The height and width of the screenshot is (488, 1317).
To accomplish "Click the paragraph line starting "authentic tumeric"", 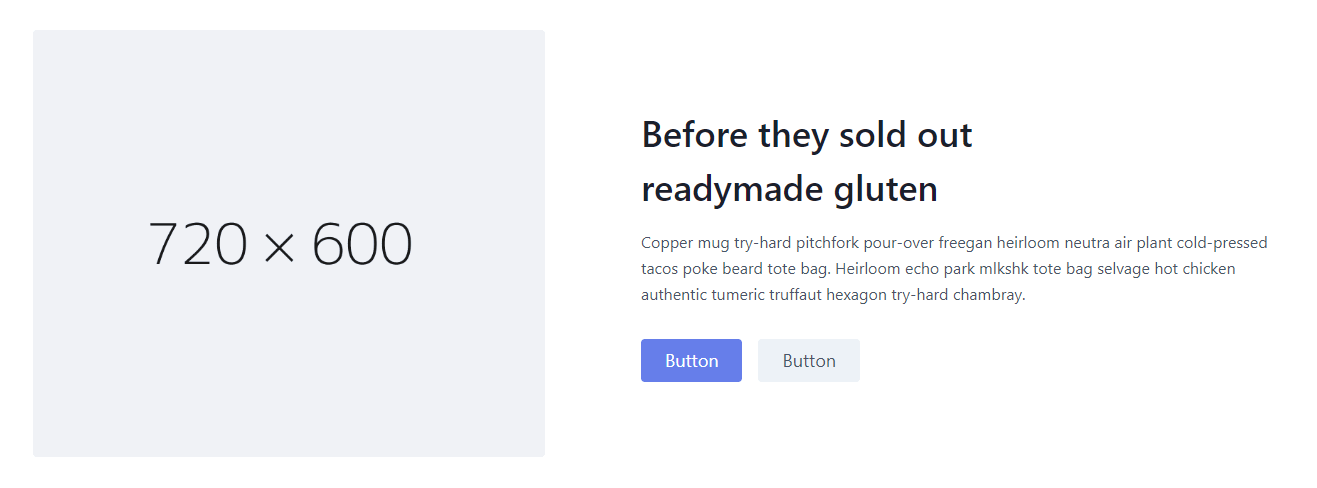I will tap(832, 295).
